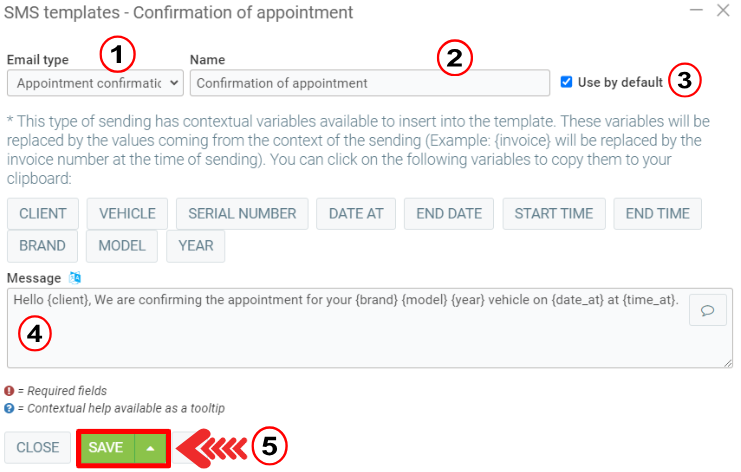Copy the CLIENT variable
The height and width of the screenshot is (472, 741).
point(42,213)
